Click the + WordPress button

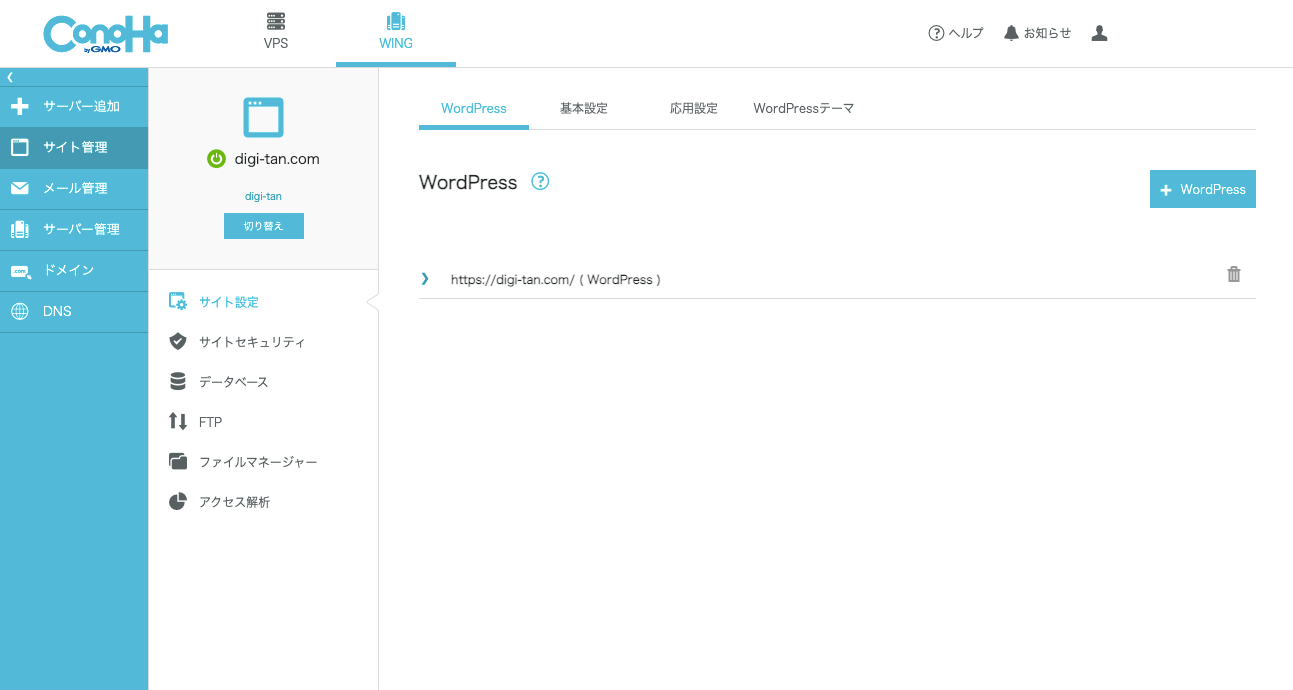coord(1202,189)
